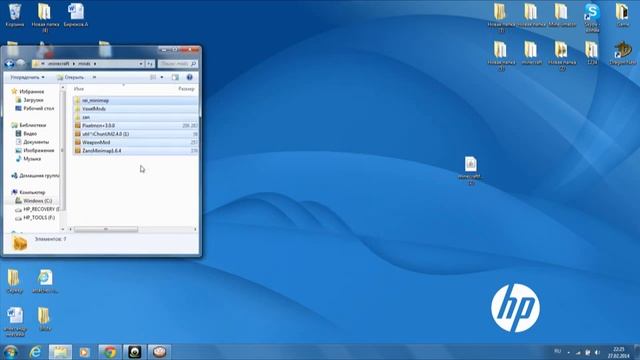
Task: Open the Windows Start button
Action: (x=11, y=352)
